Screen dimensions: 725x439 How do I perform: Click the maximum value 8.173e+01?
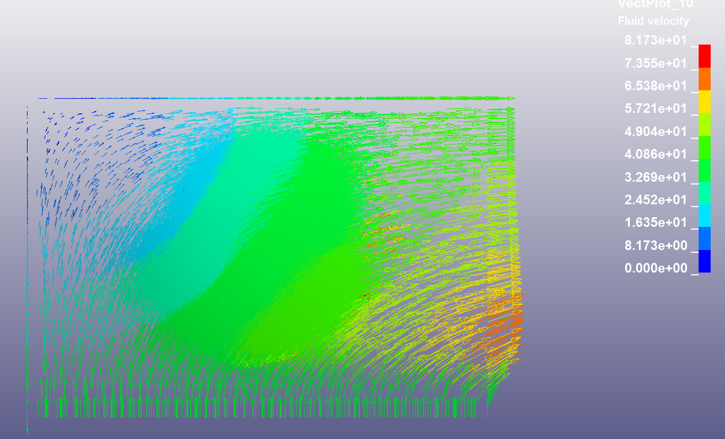655,41
